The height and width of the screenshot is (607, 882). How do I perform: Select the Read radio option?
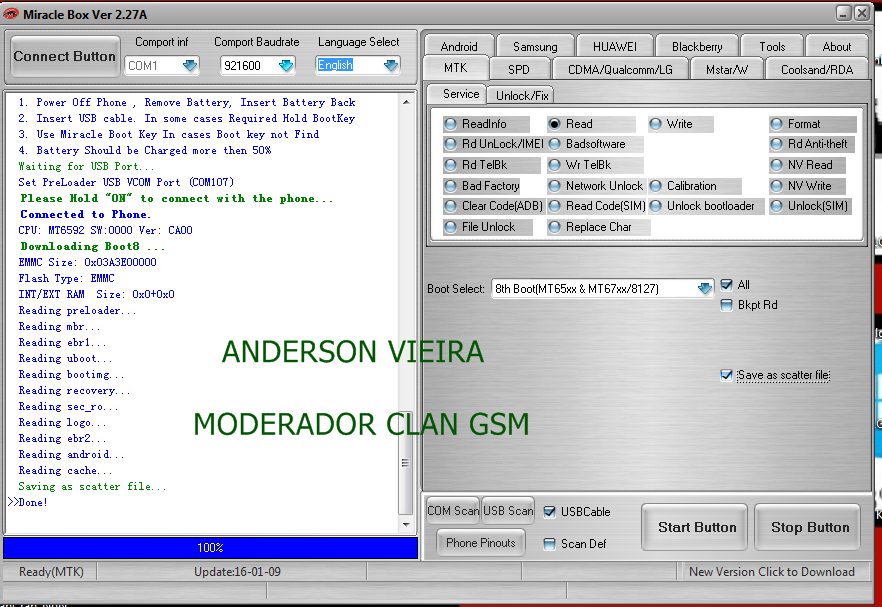[591, 124]
